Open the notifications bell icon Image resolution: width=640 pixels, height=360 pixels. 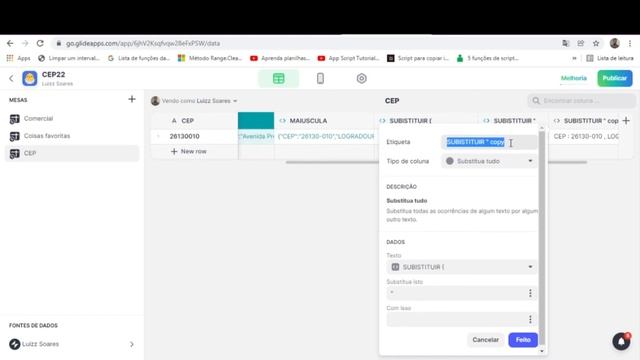tap(621, 341)
